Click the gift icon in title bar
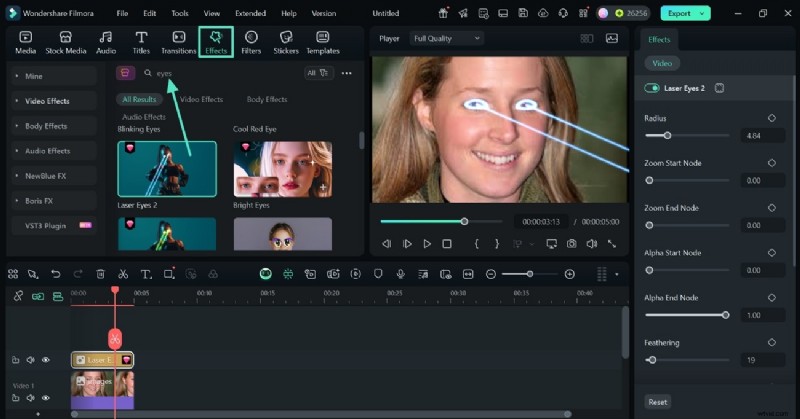Image resolution: width=800 pixels, height=419 pixels. coord(443,13)
